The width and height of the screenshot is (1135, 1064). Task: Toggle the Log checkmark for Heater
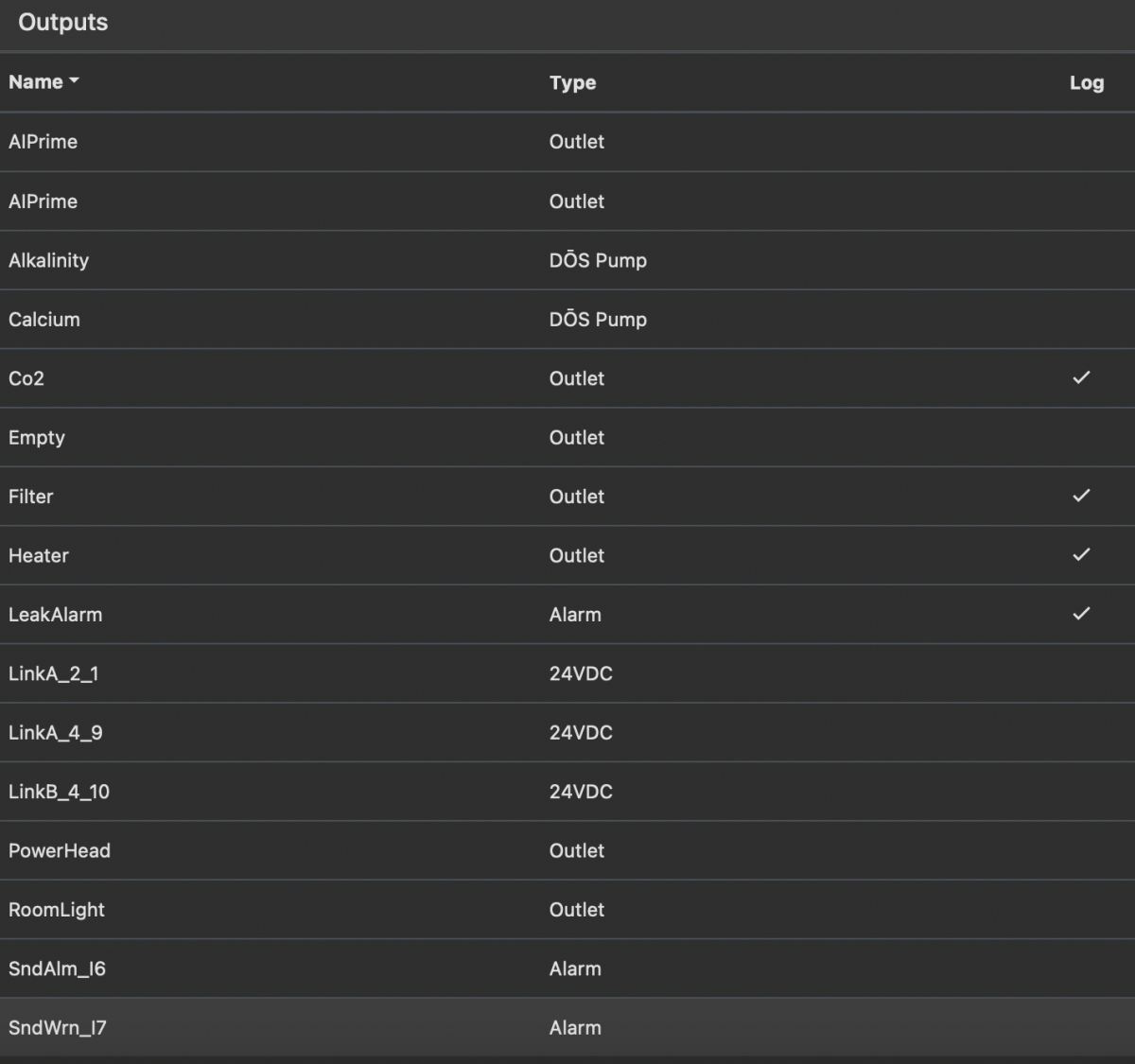click(x=1081, y=554)
